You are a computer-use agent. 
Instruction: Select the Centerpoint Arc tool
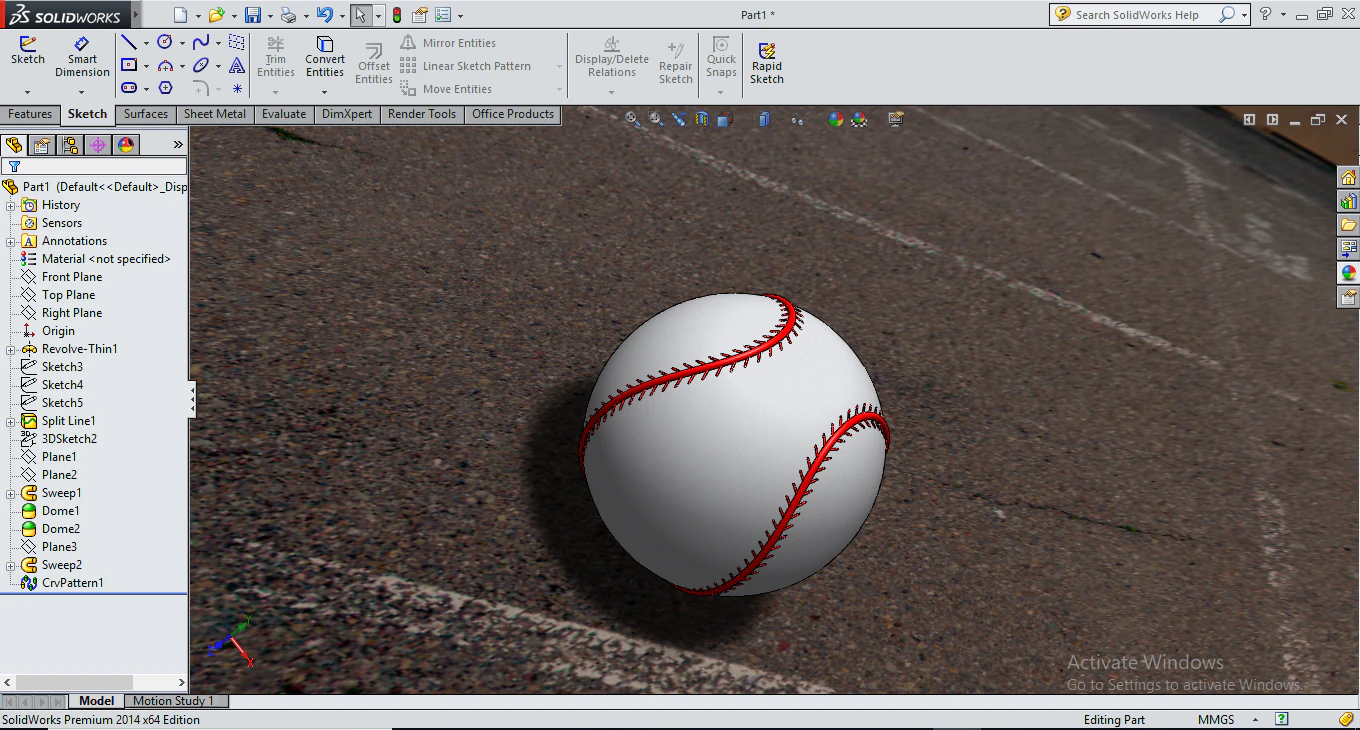(x=165, y=65)
